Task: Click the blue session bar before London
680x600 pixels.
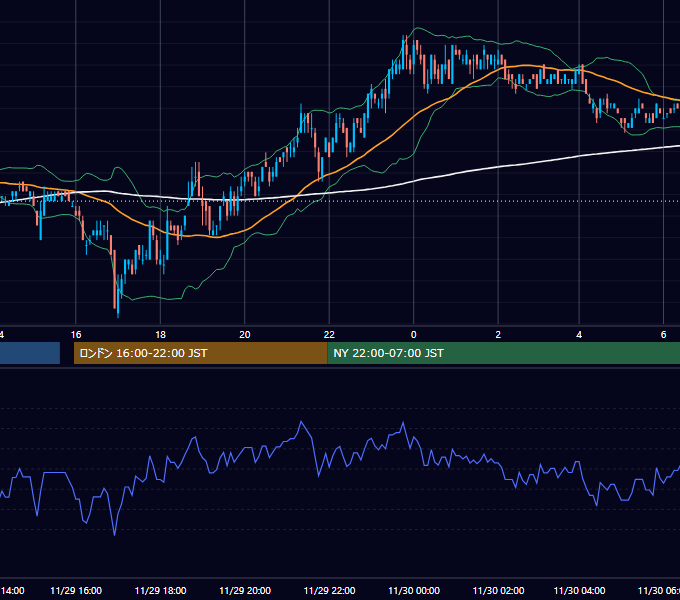Action: 30,353
